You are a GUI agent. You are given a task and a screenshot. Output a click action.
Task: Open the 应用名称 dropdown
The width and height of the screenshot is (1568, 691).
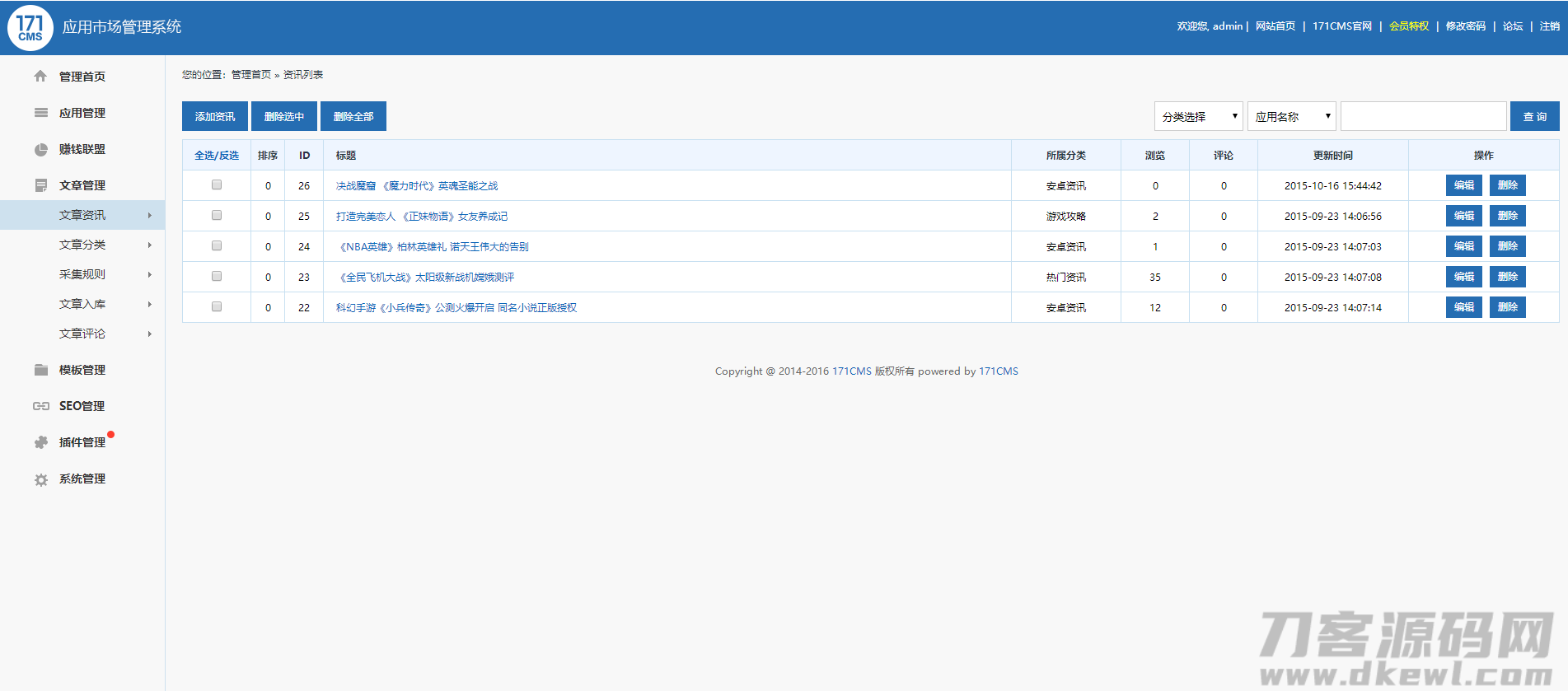coord(1291,117)
